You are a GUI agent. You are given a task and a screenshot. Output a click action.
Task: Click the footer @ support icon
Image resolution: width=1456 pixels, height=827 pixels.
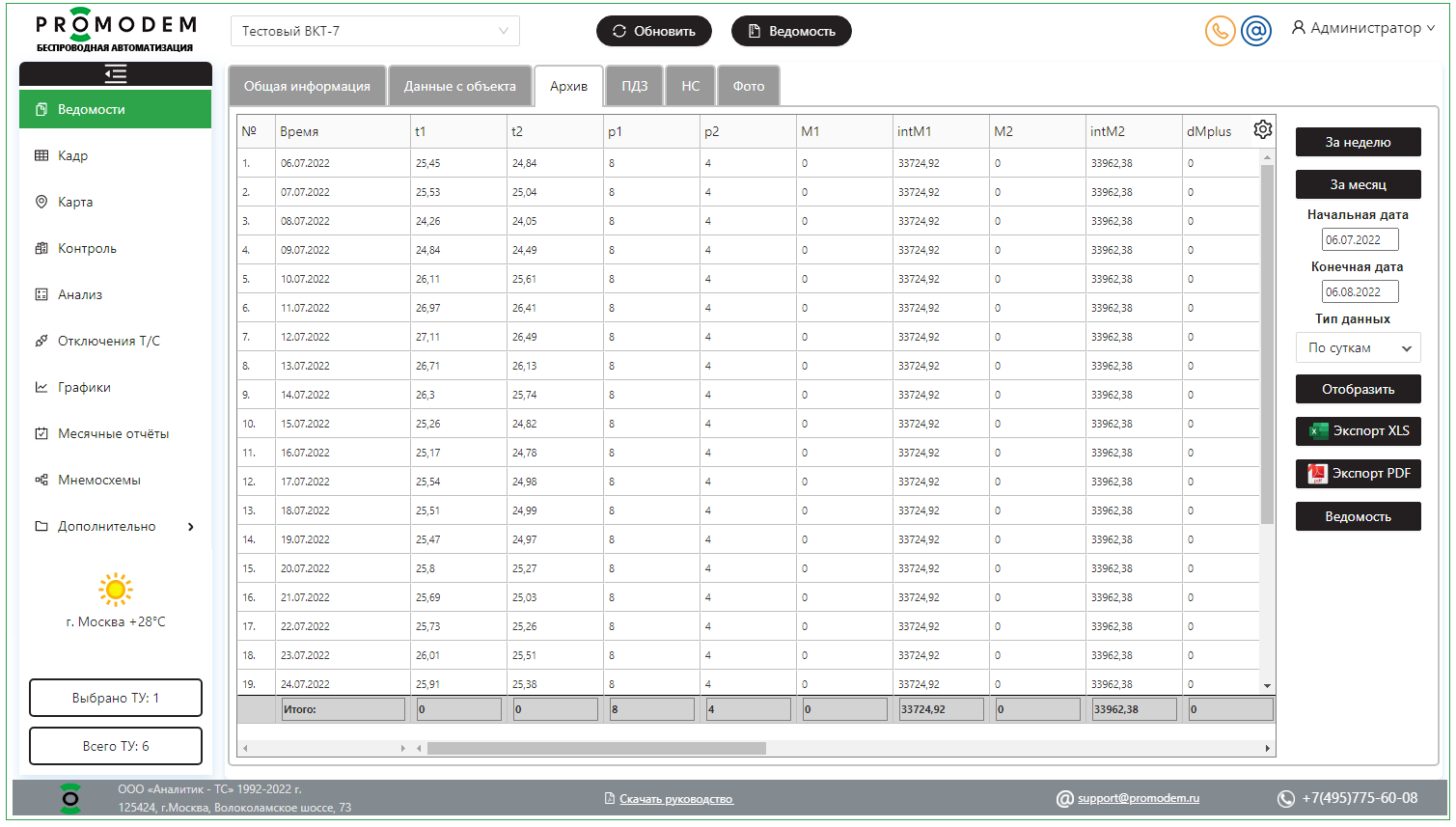coord(1065,799)
